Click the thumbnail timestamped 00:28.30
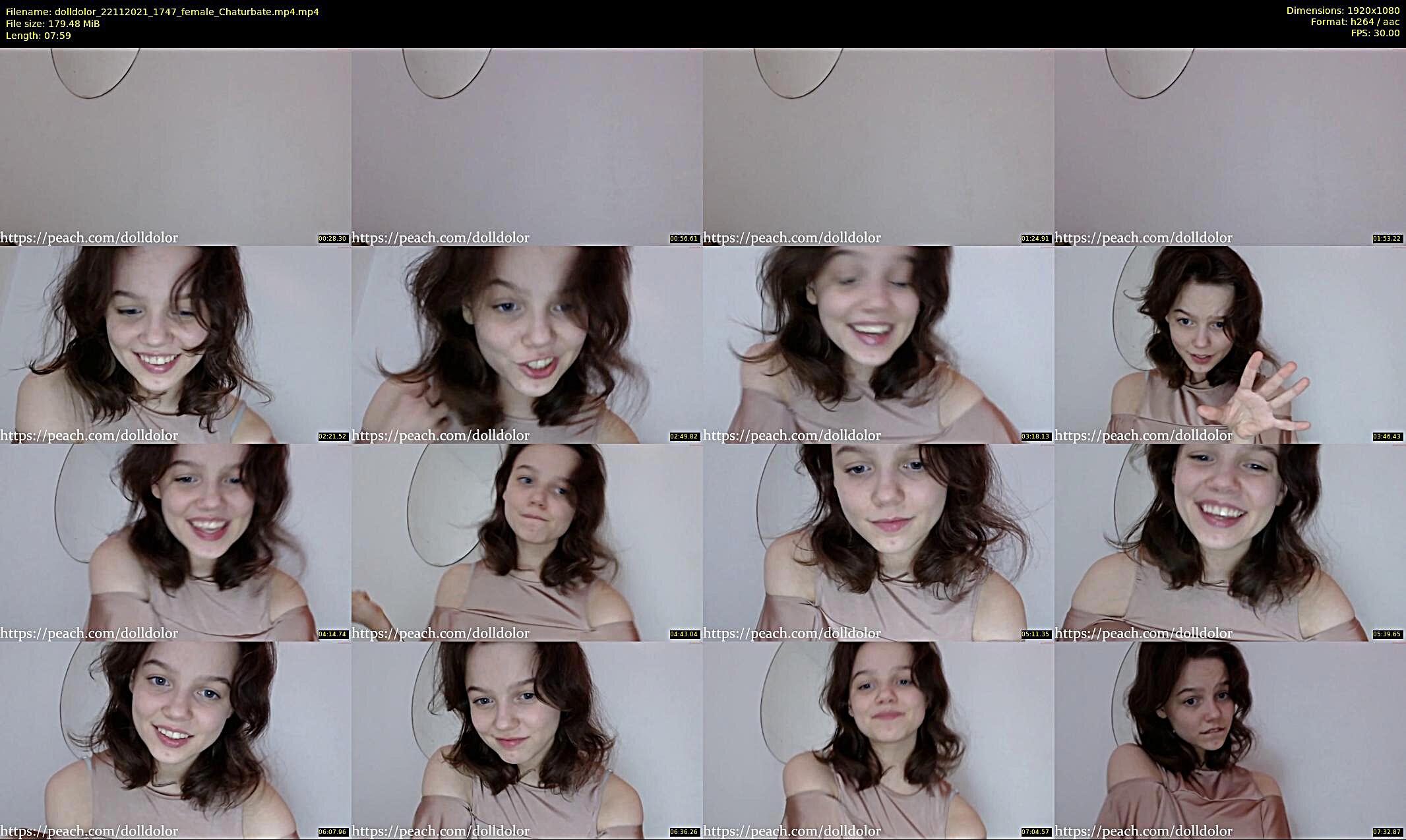 tap(175, 146)
